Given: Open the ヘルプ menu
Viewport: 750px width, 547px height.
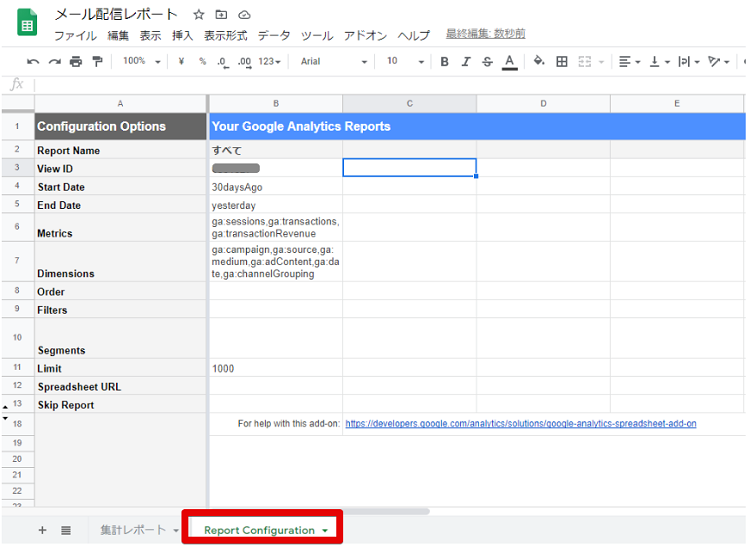Looking at the screenshot, I should [414, 36].
